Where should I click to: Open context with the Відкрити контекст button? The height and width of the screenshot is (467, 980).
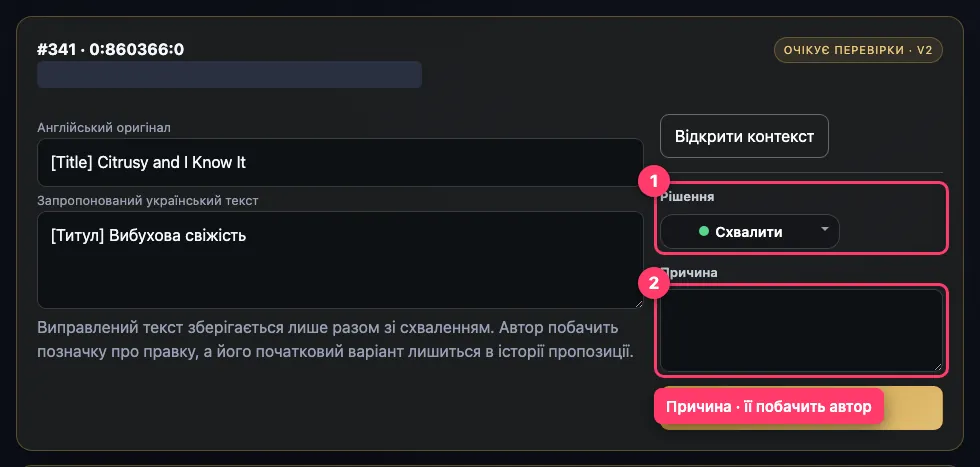pyautogui.click(x=744, y=136)
